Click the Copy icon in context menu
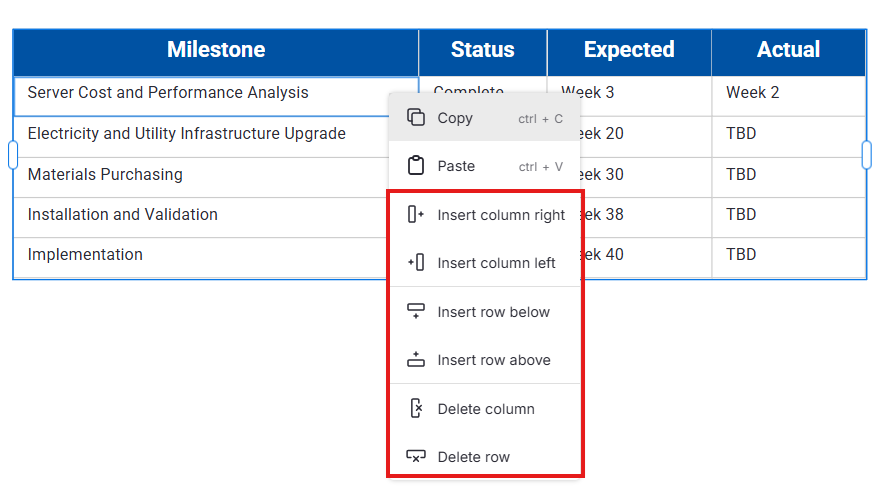The width and height of the screenshot is (883, 496). 416,118
